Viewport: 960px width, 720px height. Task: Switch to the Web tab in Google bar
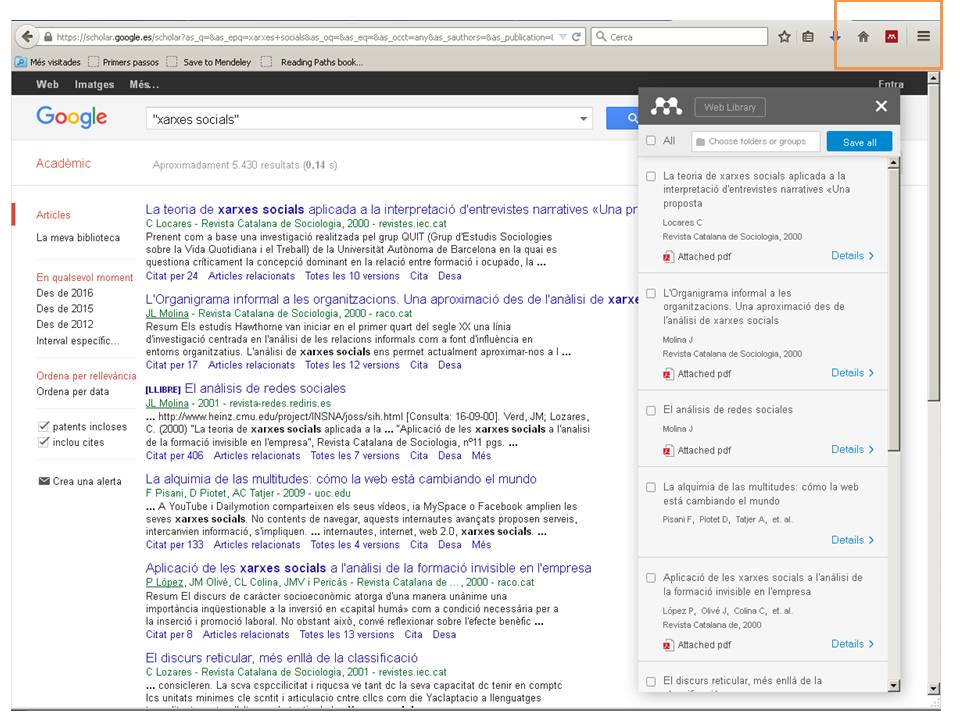(x=47, y=84)
